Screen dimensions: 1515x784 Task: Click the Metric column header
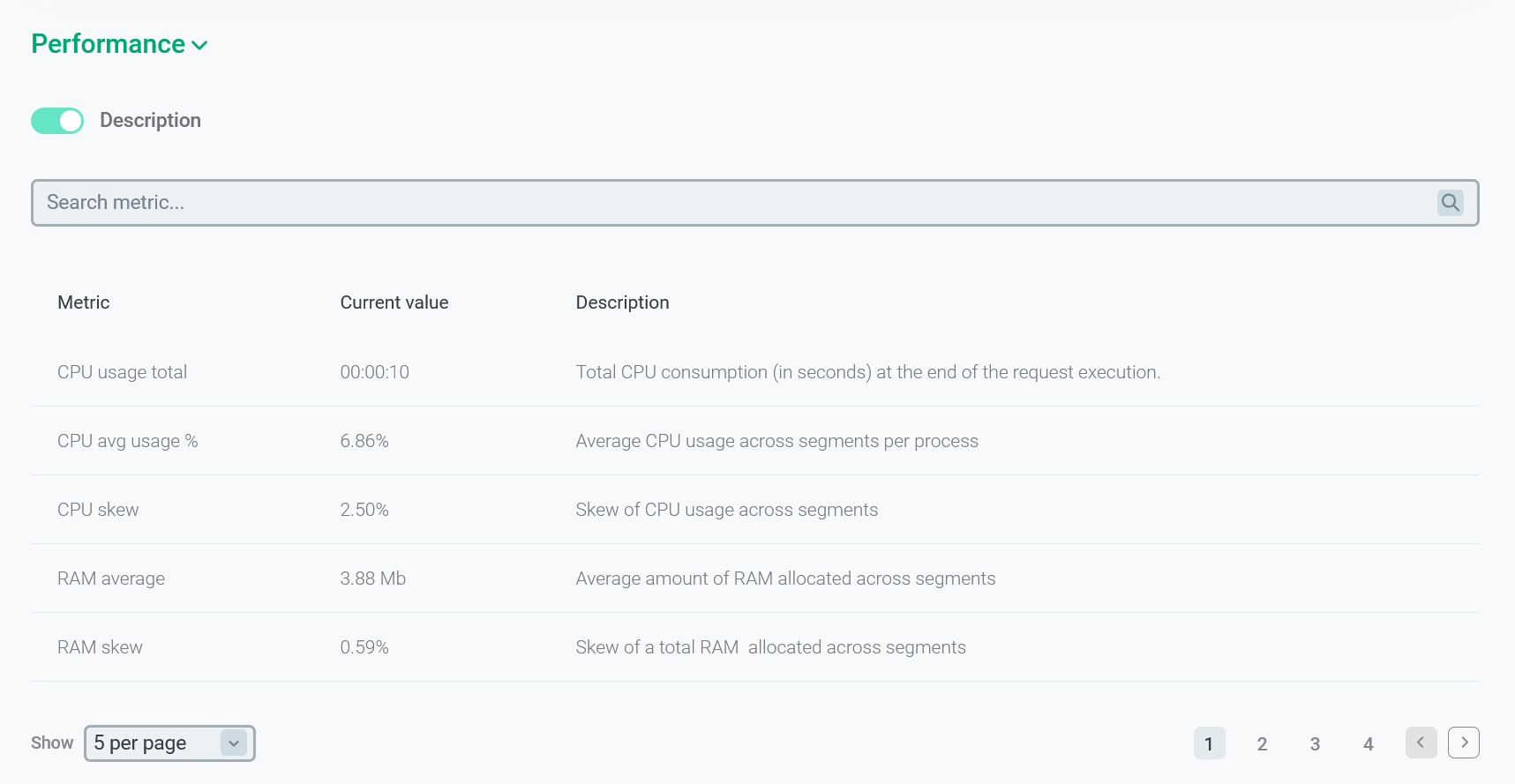pos(84,302)
